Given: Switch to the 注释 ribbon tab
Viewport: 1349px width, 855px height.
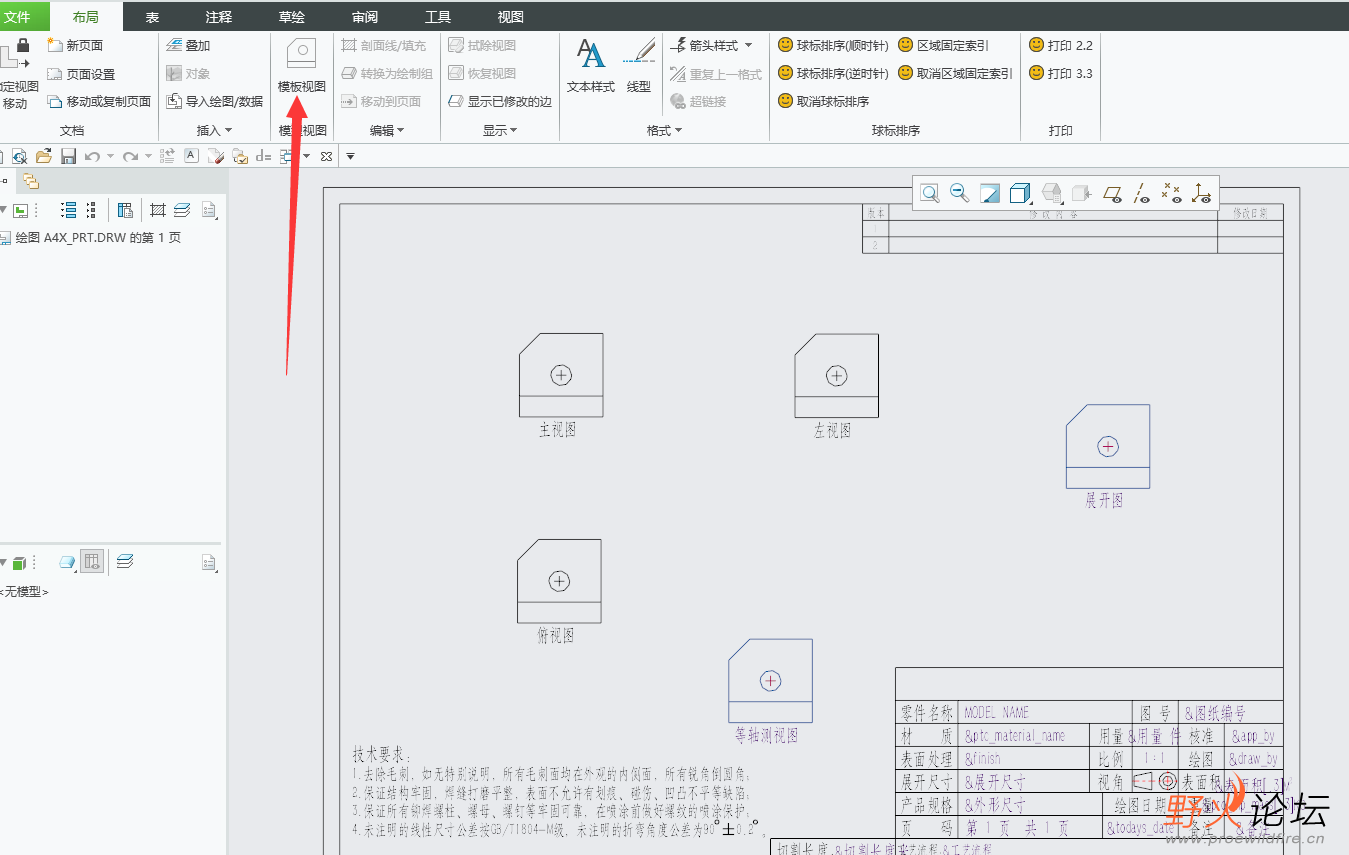Looking at the screenshot, I should point(218,16).
